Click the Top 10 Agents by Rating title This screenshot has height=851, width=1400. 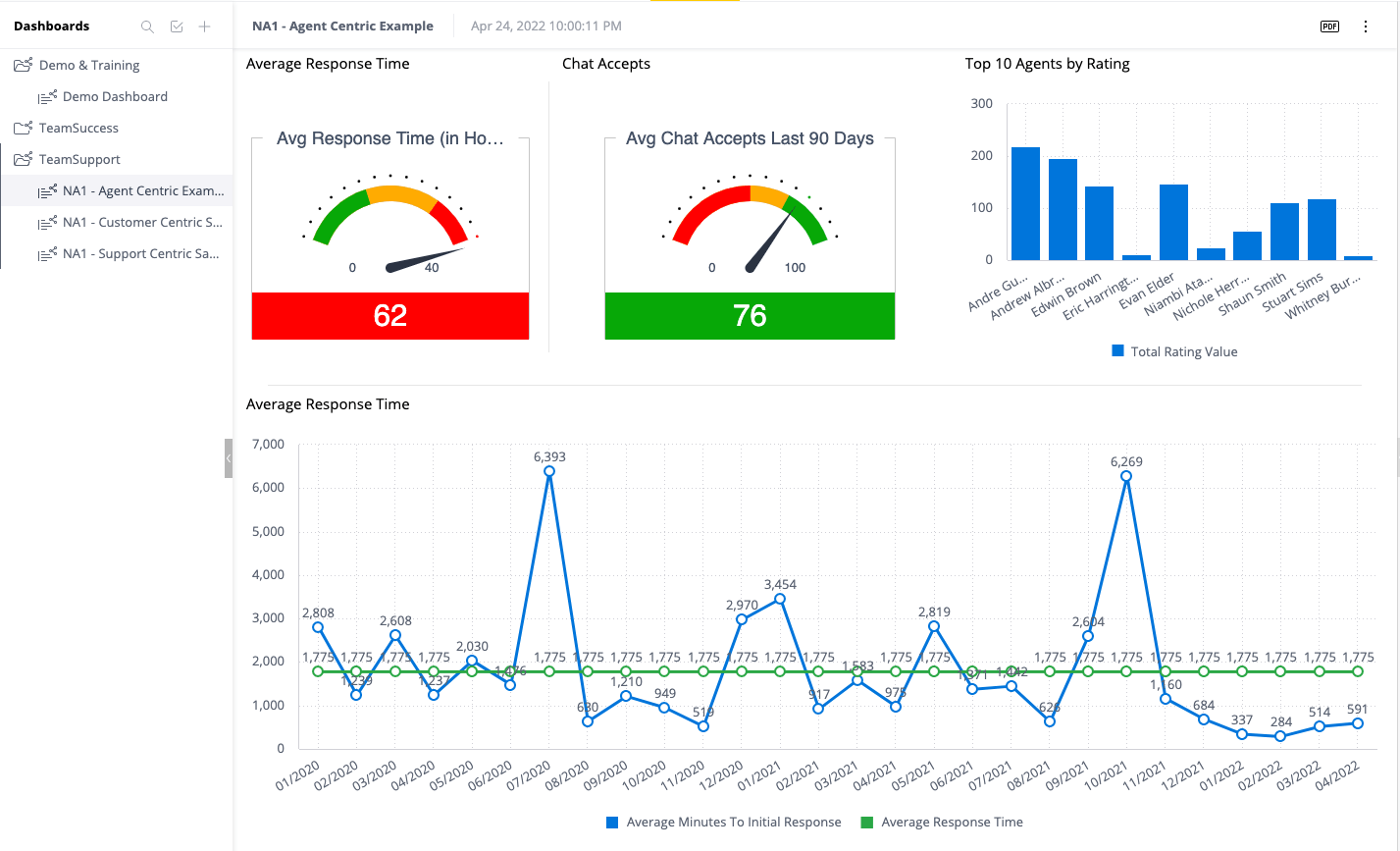click(1048, 64)
